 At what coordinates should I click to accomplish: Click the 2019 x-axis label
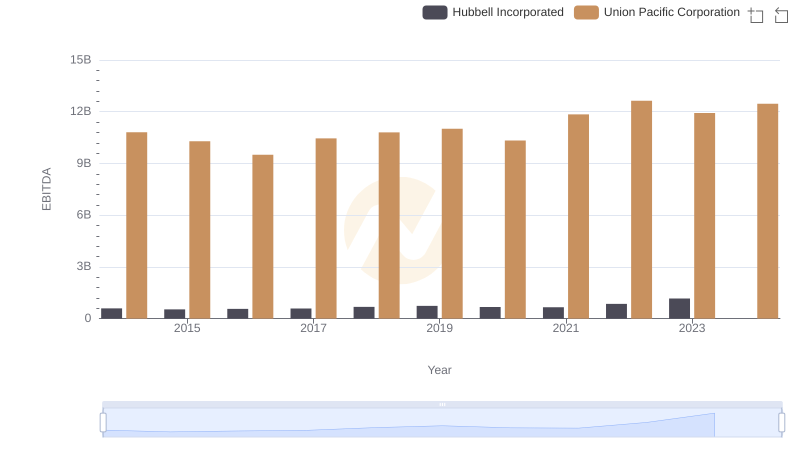pos(439,328)
